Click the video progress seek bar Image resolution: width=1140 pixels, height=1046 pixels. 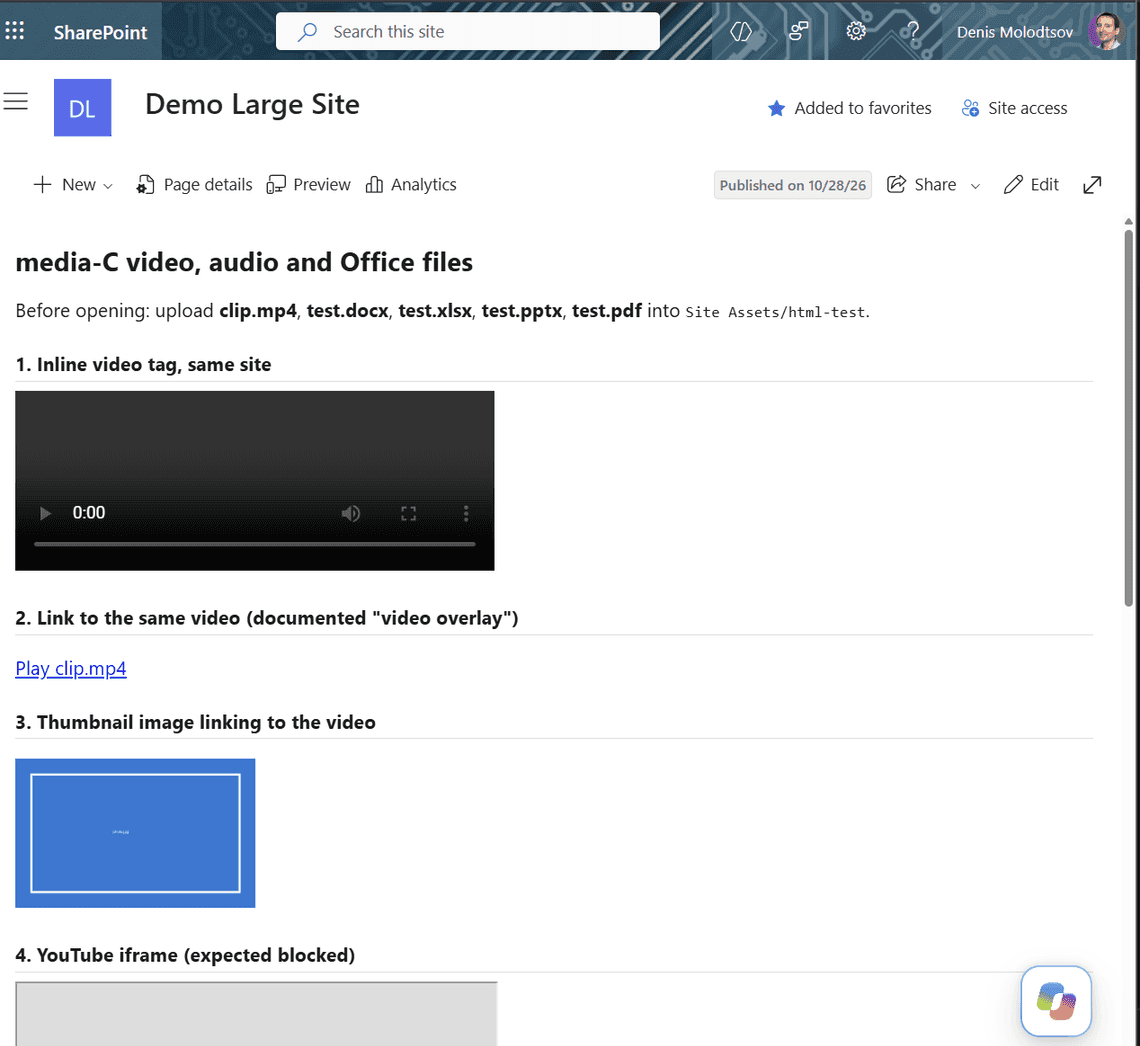point(254,544)
